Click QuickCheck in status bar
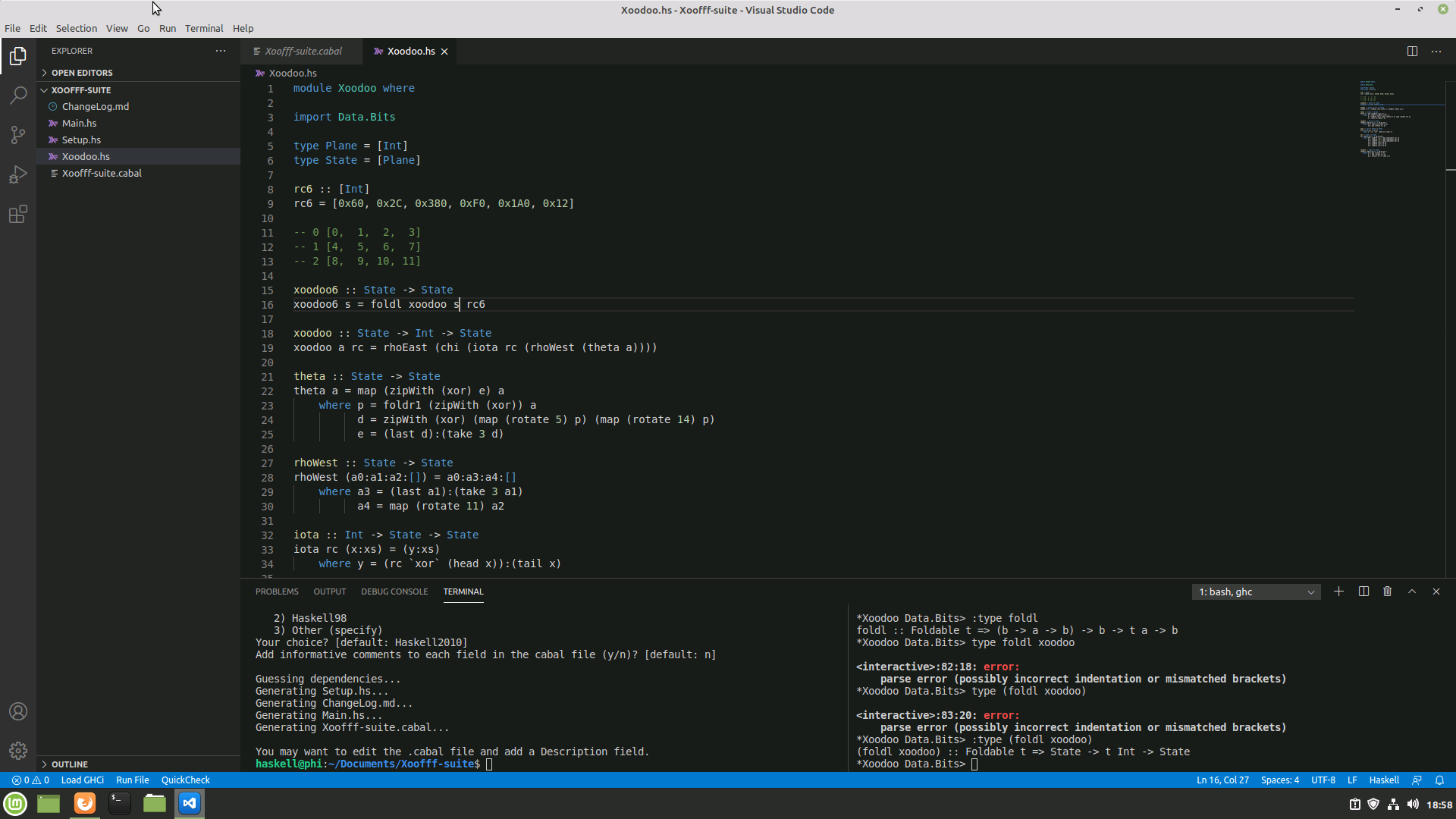This screenshot has height=819, width=1456. pyautogui.click(x=185, y=780)
